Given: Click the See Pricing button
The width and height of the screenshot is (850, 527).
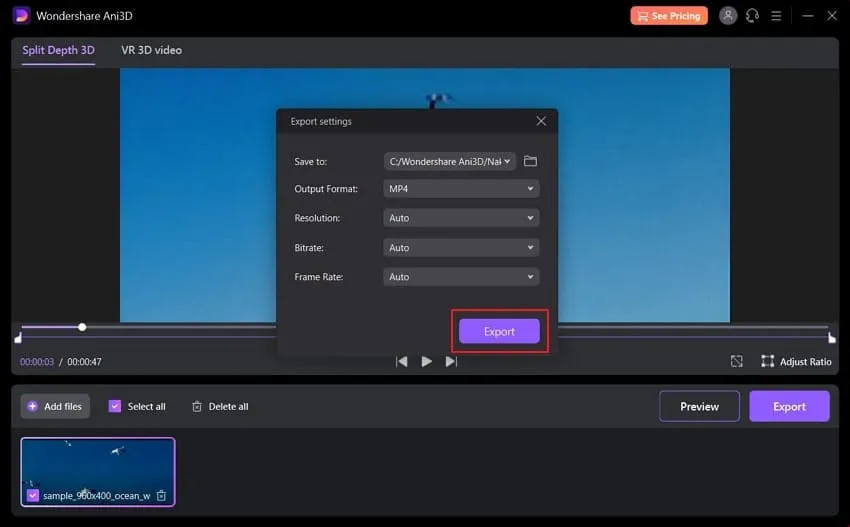Looking at the screenshot, I should 669,16.
